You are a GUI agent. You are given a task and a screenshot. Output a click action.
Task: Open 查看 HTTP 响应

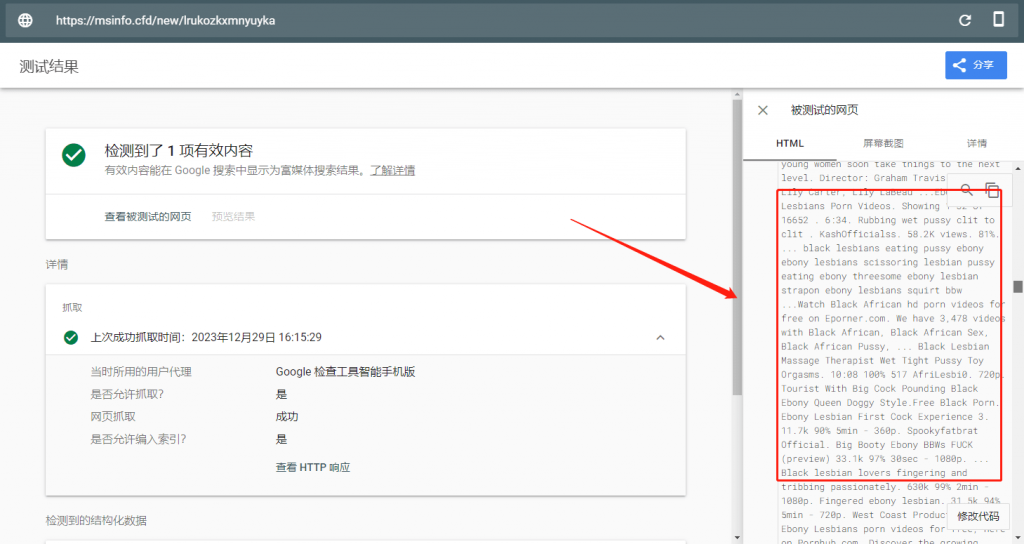click(x=313, y=467)
